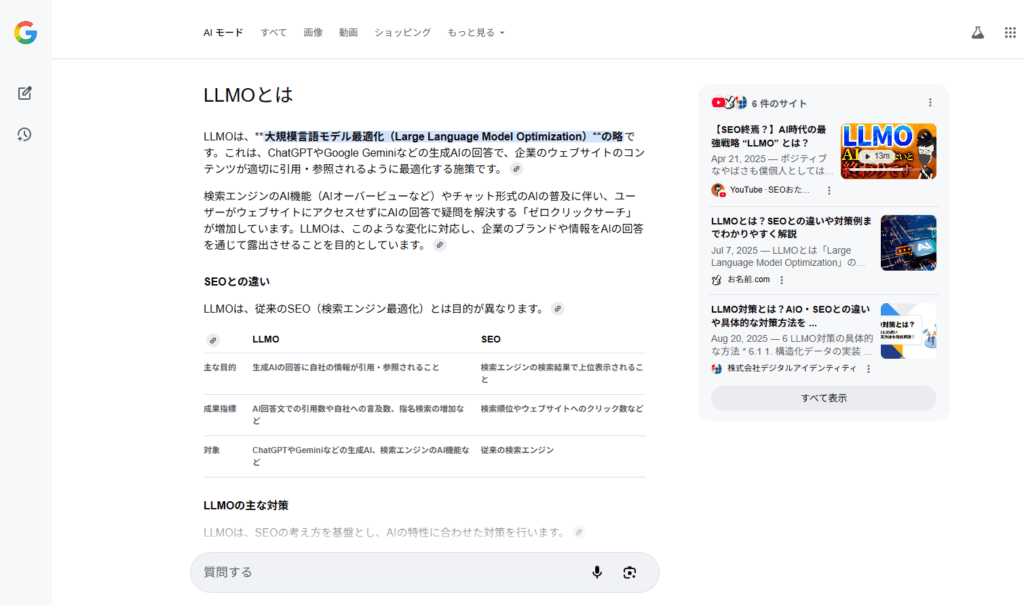Image resolution: width=1024 pixels, height=605 pixels.
Task: Start voice input with the microphone icon
Action: coord(597,572)
